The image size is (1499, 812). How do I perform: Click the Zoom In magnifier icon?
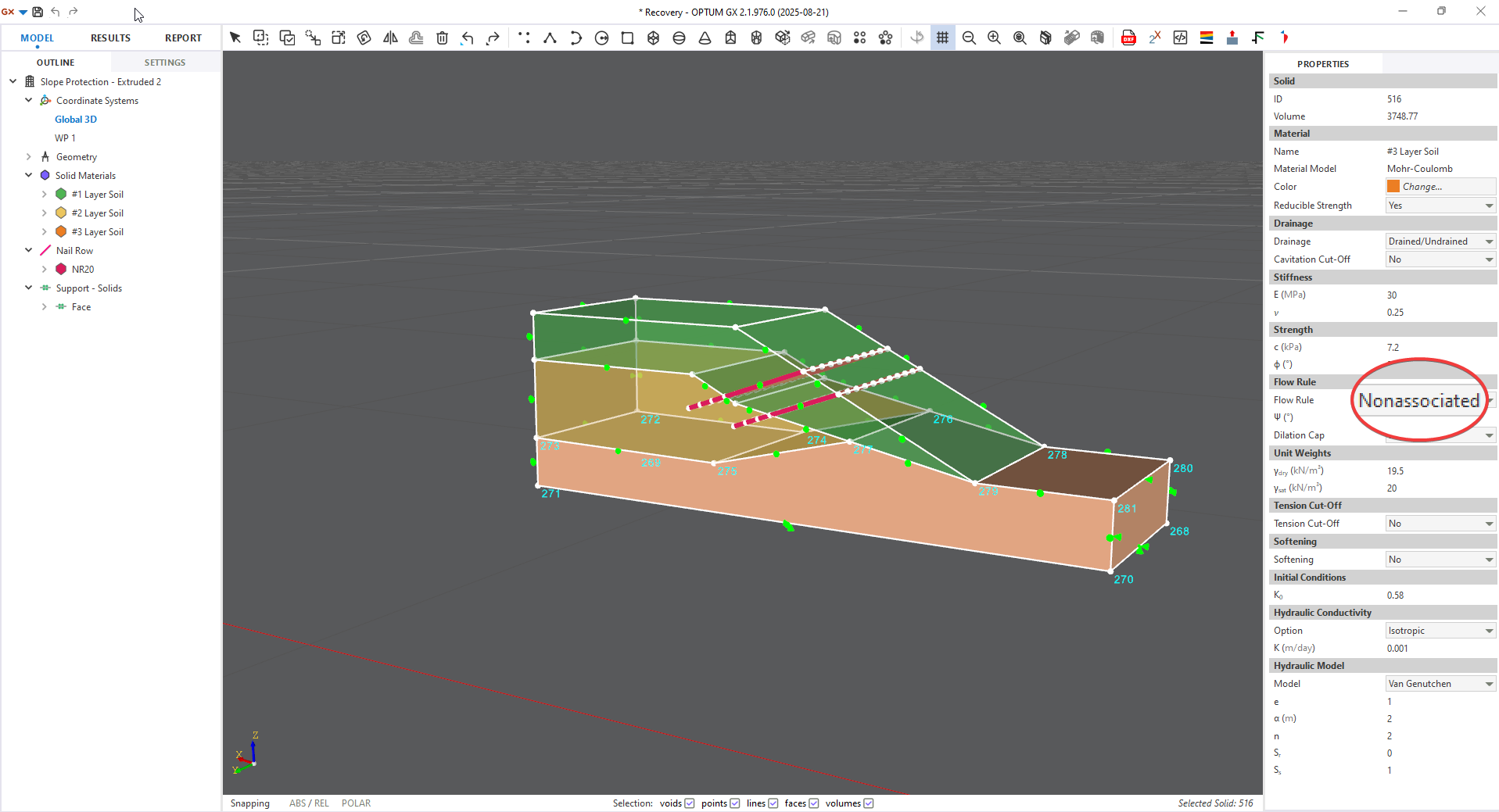[994, 37]
